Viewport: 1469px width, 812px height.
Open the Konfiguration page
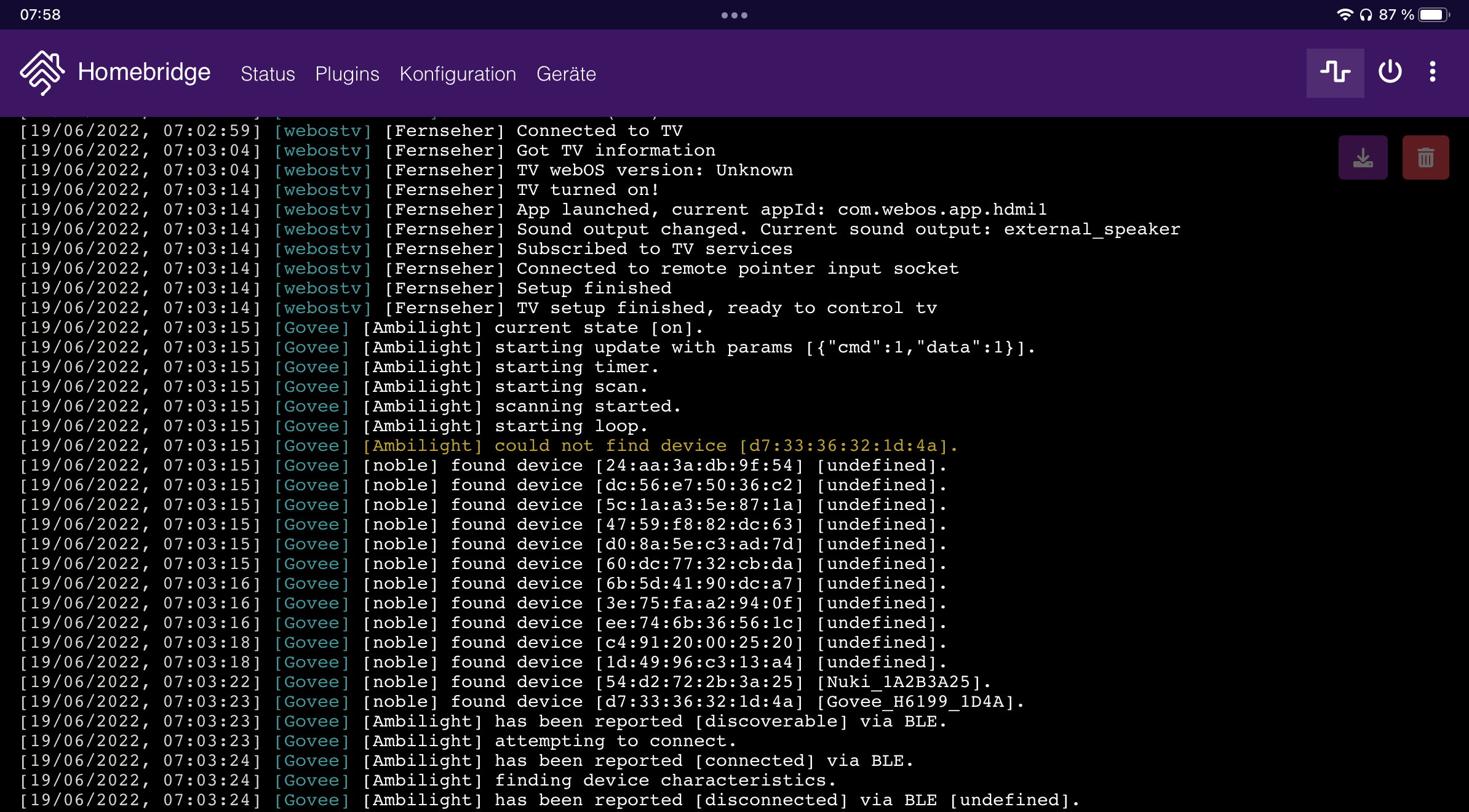(458, 74)
